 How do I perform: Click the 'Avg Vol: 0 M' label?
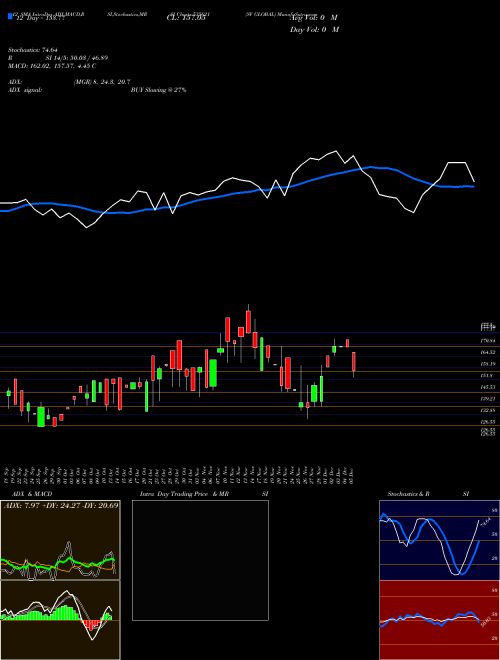tap(314, 18)
